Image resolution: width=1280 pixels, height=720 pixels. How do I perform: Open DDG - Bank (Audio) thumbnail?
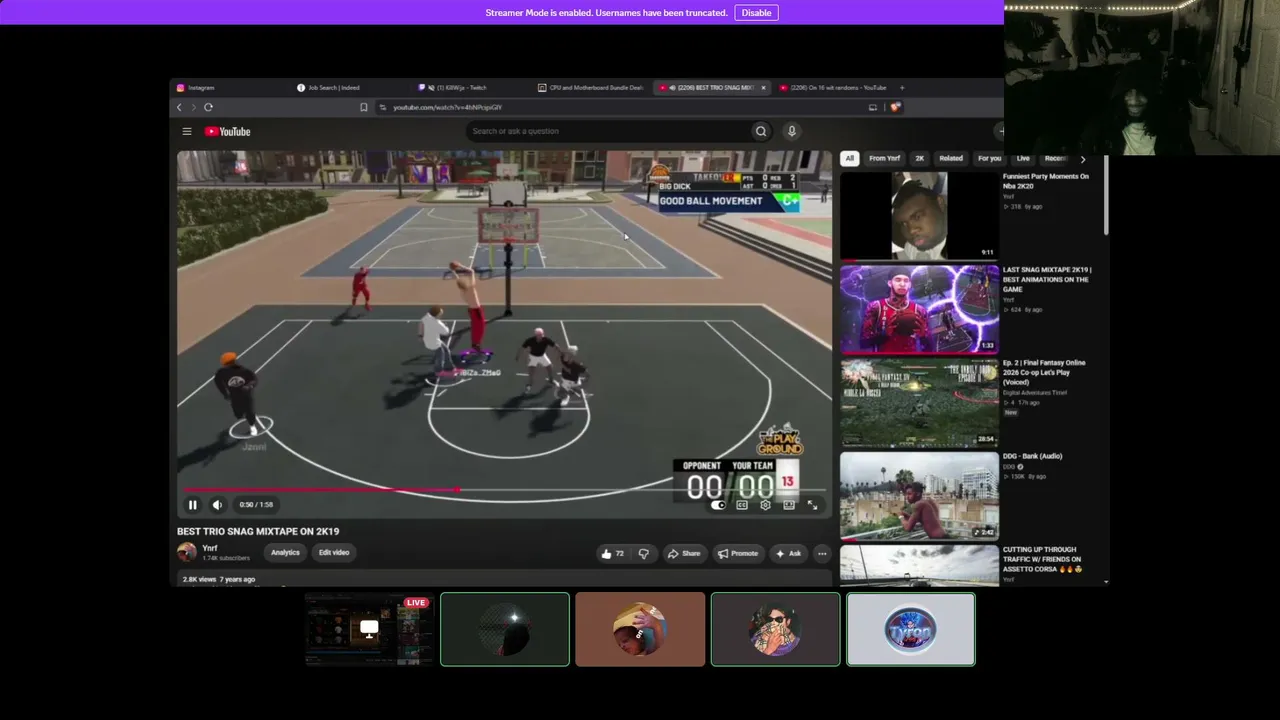pos(920,496)
